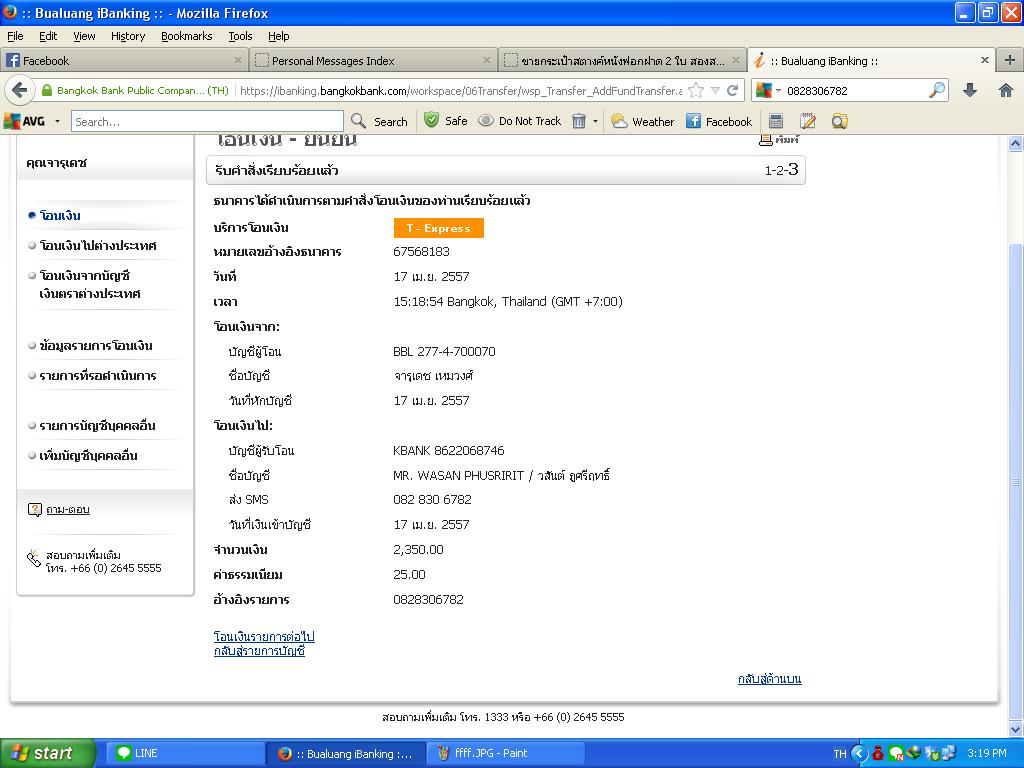Open โอนเงินไปต่างประเทศ sidebar item
Image resolution: width=1024 pixels, height=768 pixels.
pyautogui.click(x=98, y=246)
